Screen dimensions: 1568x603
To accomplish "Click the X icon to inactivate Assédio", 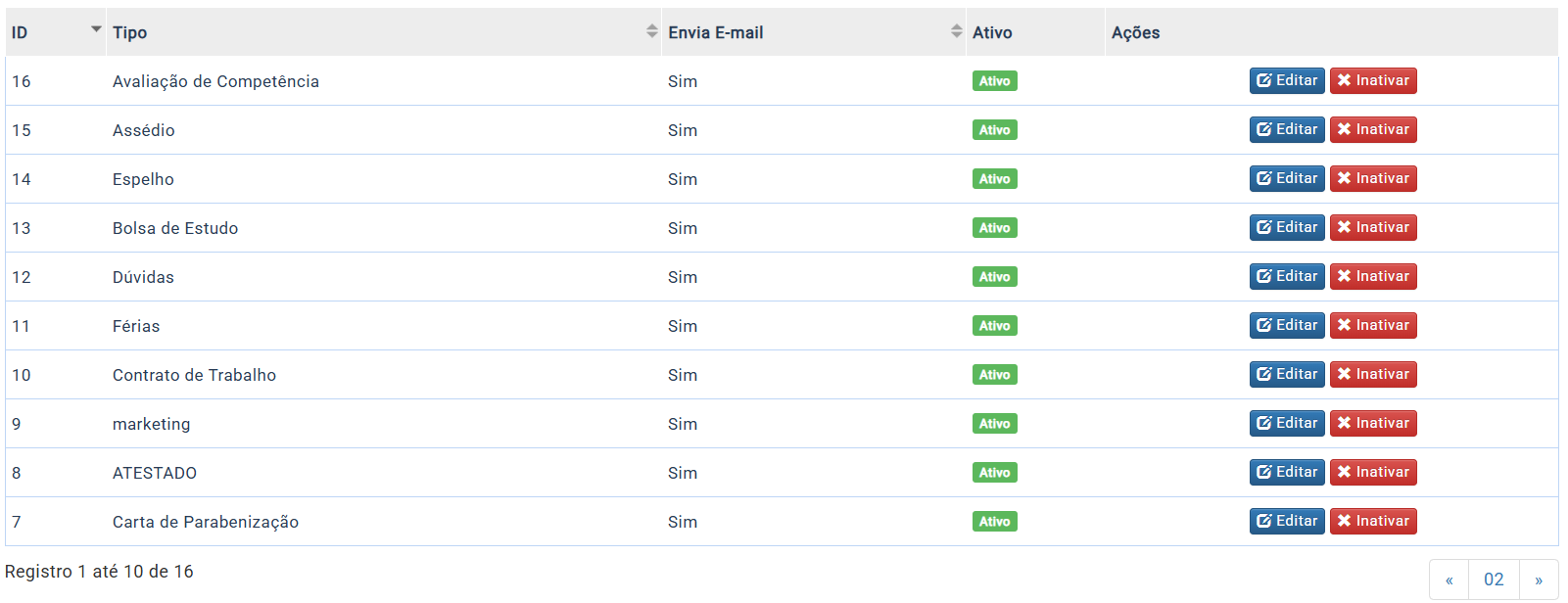I will click(x=1345, y=129).
